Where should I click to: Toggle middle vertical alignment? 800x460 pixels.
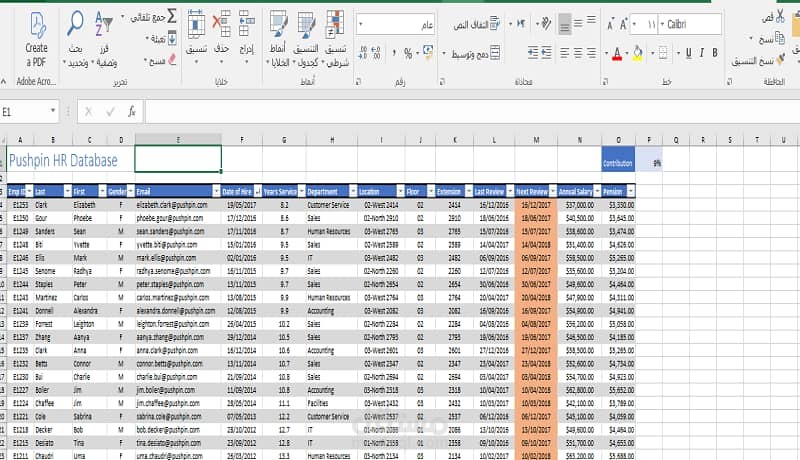click(x=578, y=23)
